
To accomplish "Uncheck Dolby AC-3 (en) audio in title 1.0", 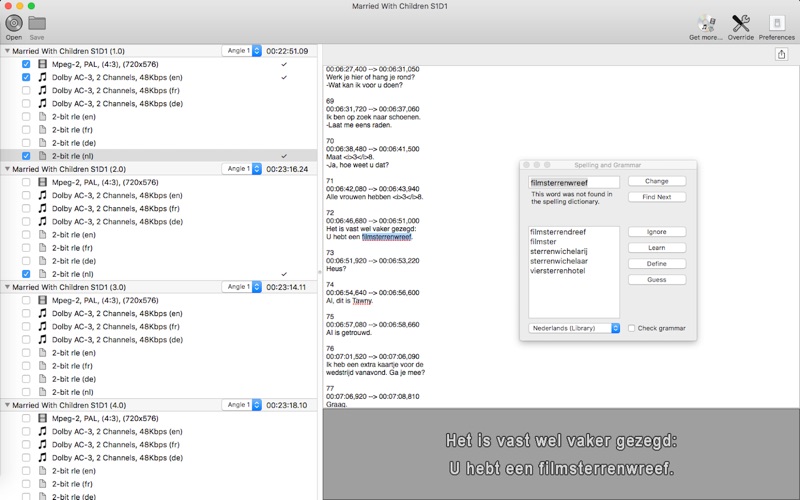I will 26,77.
